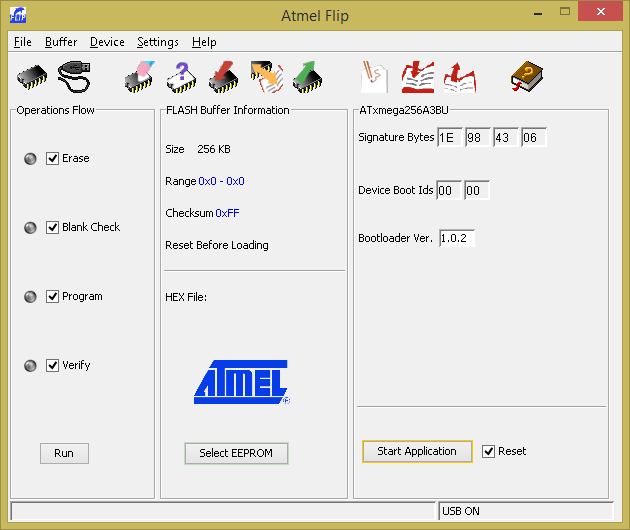Click the Edit Buffer paper icon
Image resolution: width=630 pixels, height=530 pixels.
(375, 76)
